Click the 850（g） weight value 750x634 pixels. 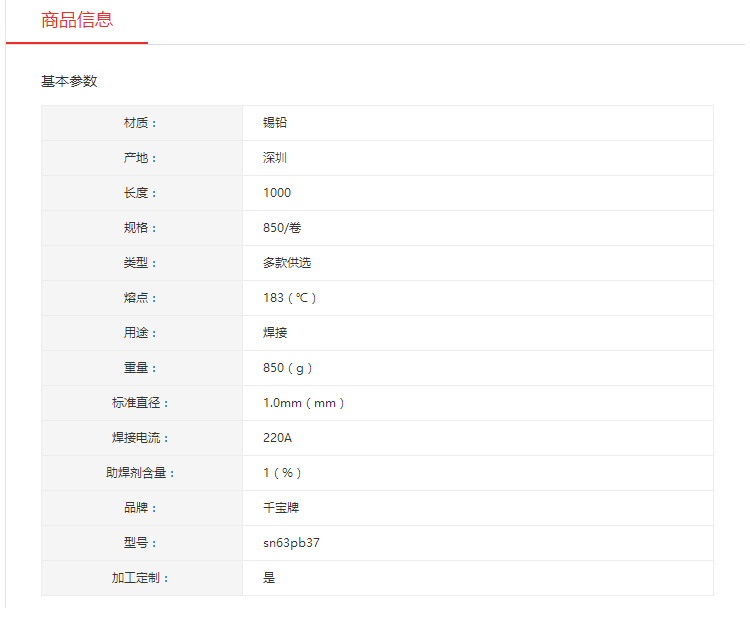[x=288, y=368]
